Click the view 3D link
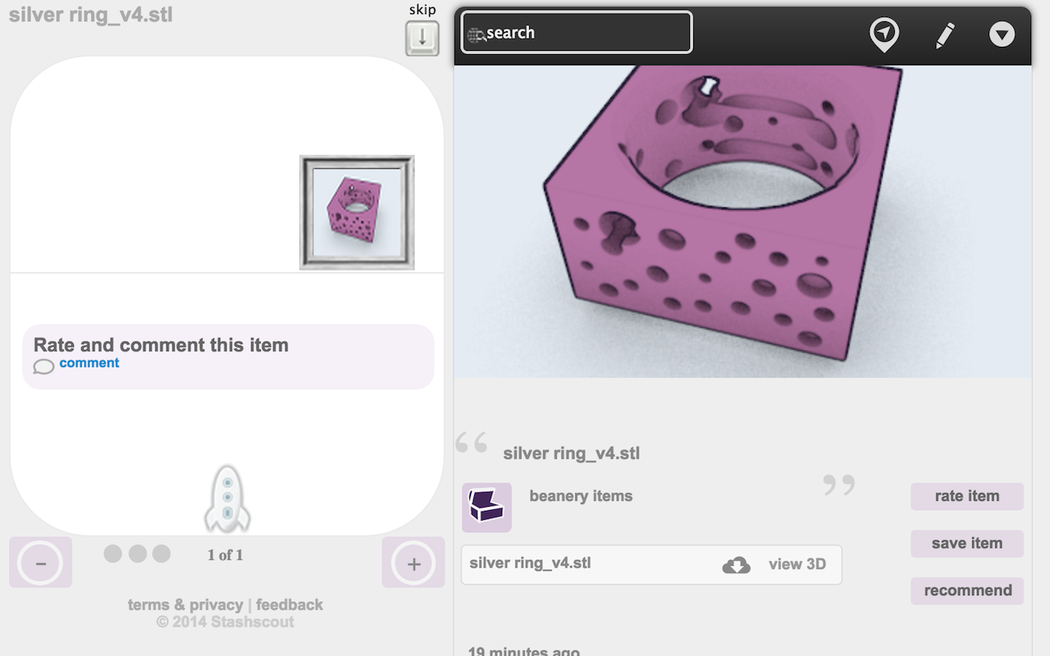This screenshot has height=656, width=1050. (x=797, y=564)
